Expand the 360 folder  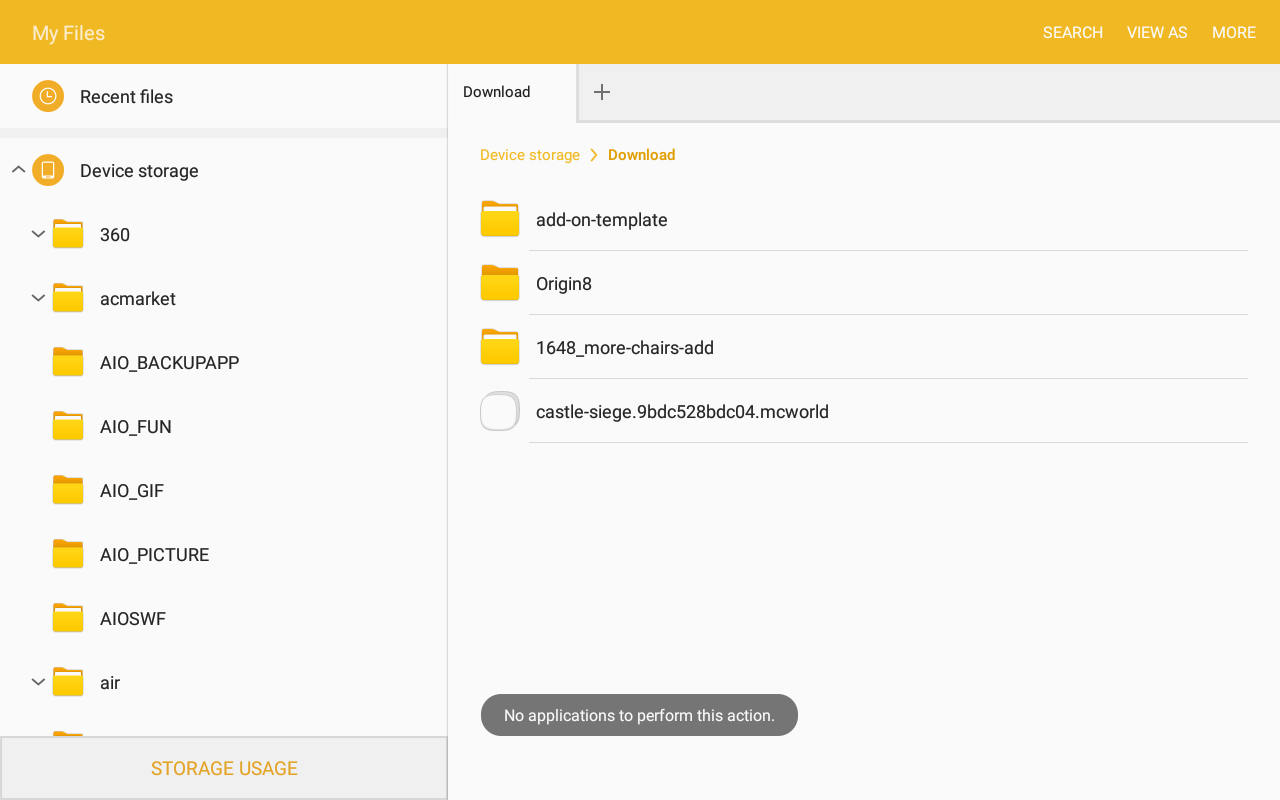click(x=38, y=234)
